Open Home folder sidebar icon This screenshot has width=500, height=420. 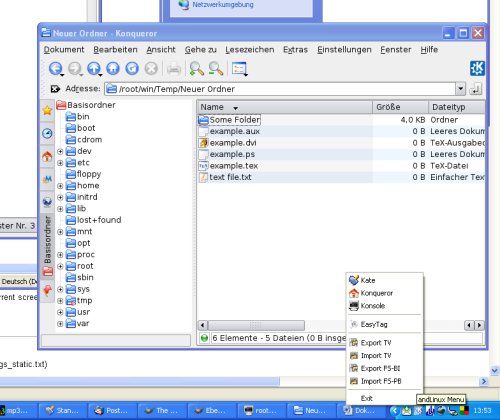click(47, 156)
